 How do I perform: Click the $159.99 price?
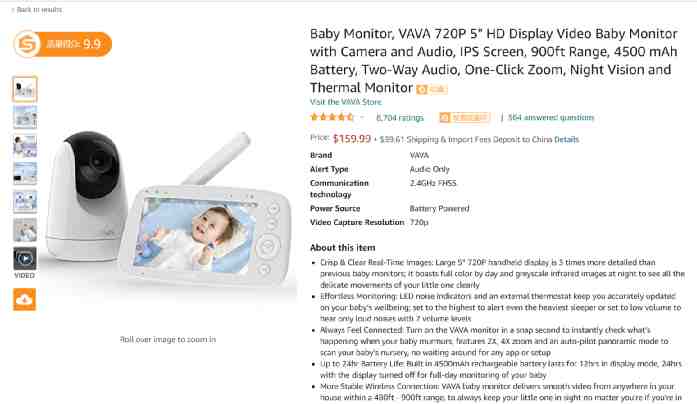coord(352,139)
